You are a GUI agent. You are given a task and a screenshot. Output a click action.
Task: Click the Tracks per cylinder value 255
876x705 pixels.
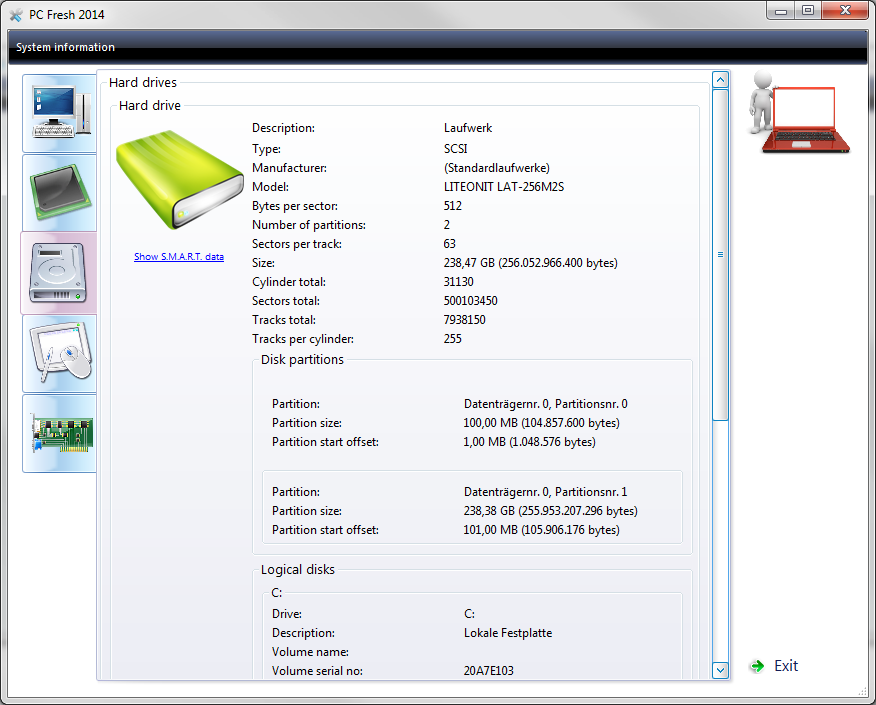[453, 339]
